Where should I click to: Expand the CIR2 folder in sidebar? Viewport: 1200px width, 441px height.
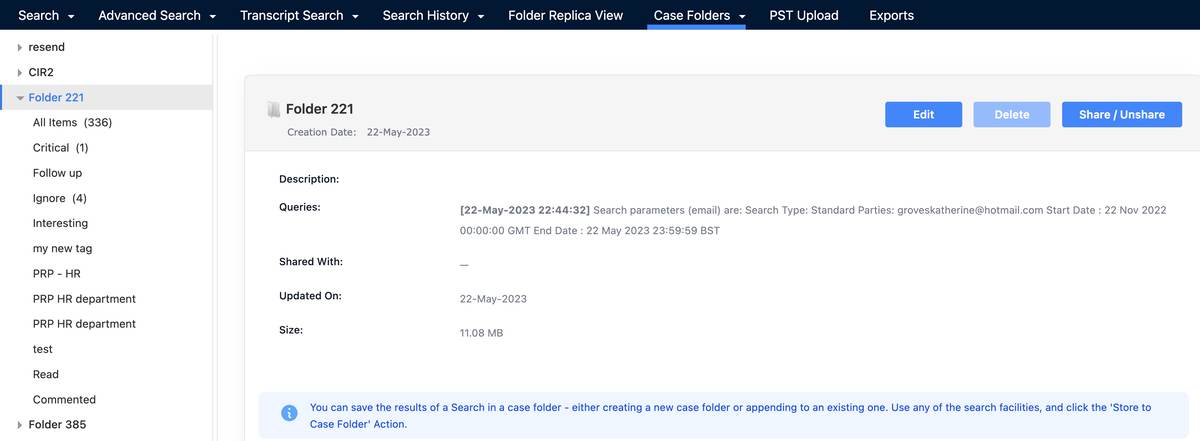point(20,72)
